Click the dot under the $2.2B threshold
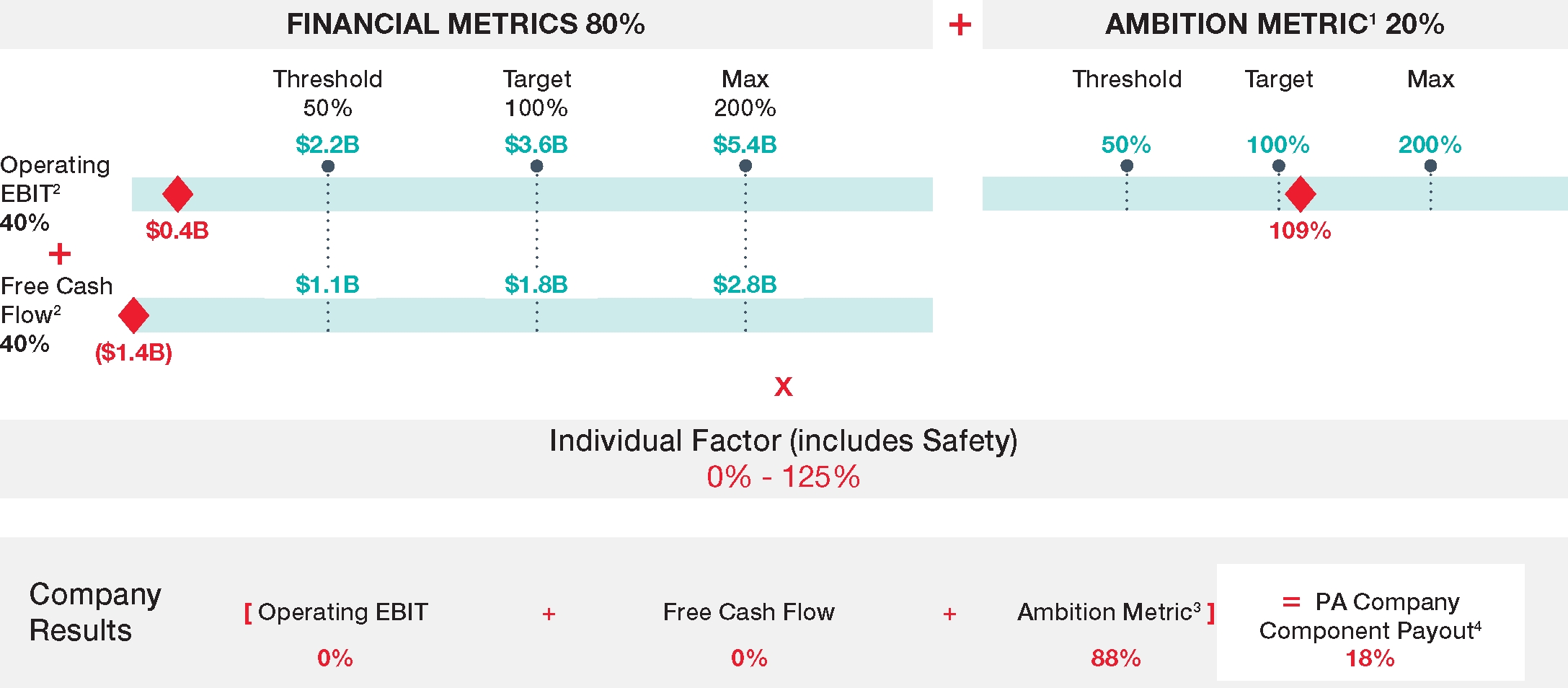Screen dimensions: 1568x688 [x=328, y=167]
